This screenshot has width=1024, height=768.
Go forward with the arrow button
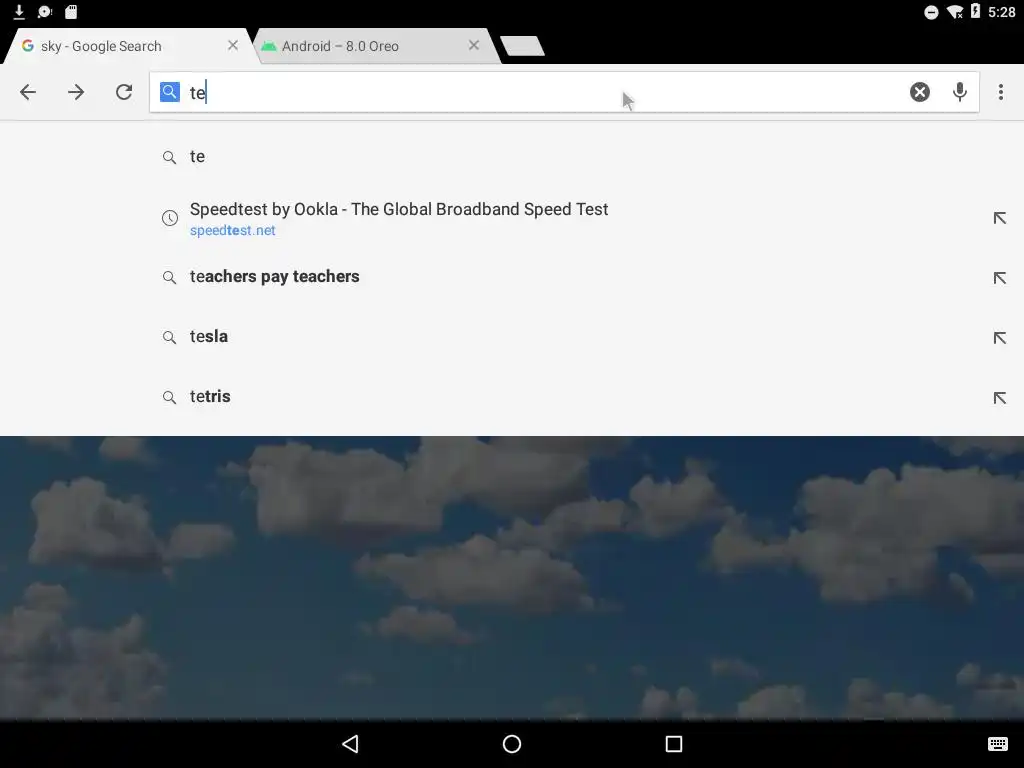[76, 92]
